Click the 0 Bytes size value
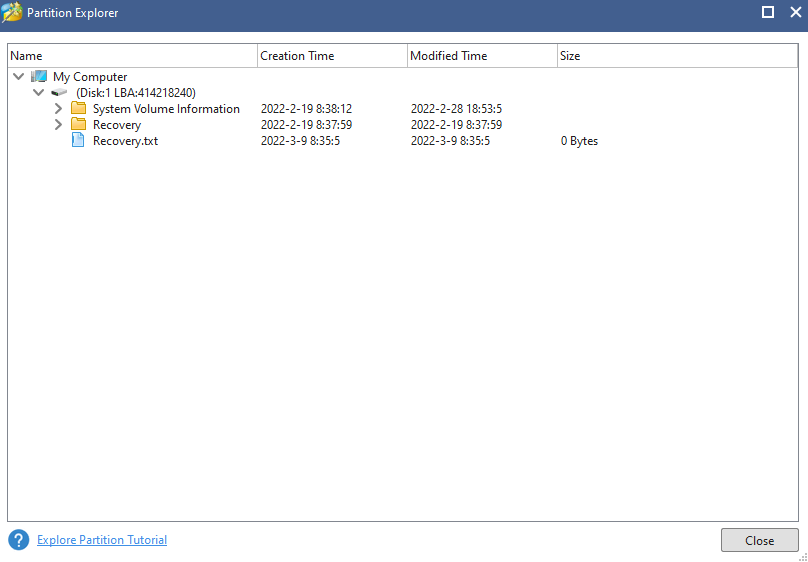This screenshot has width=808, height=562. [579, 141]
